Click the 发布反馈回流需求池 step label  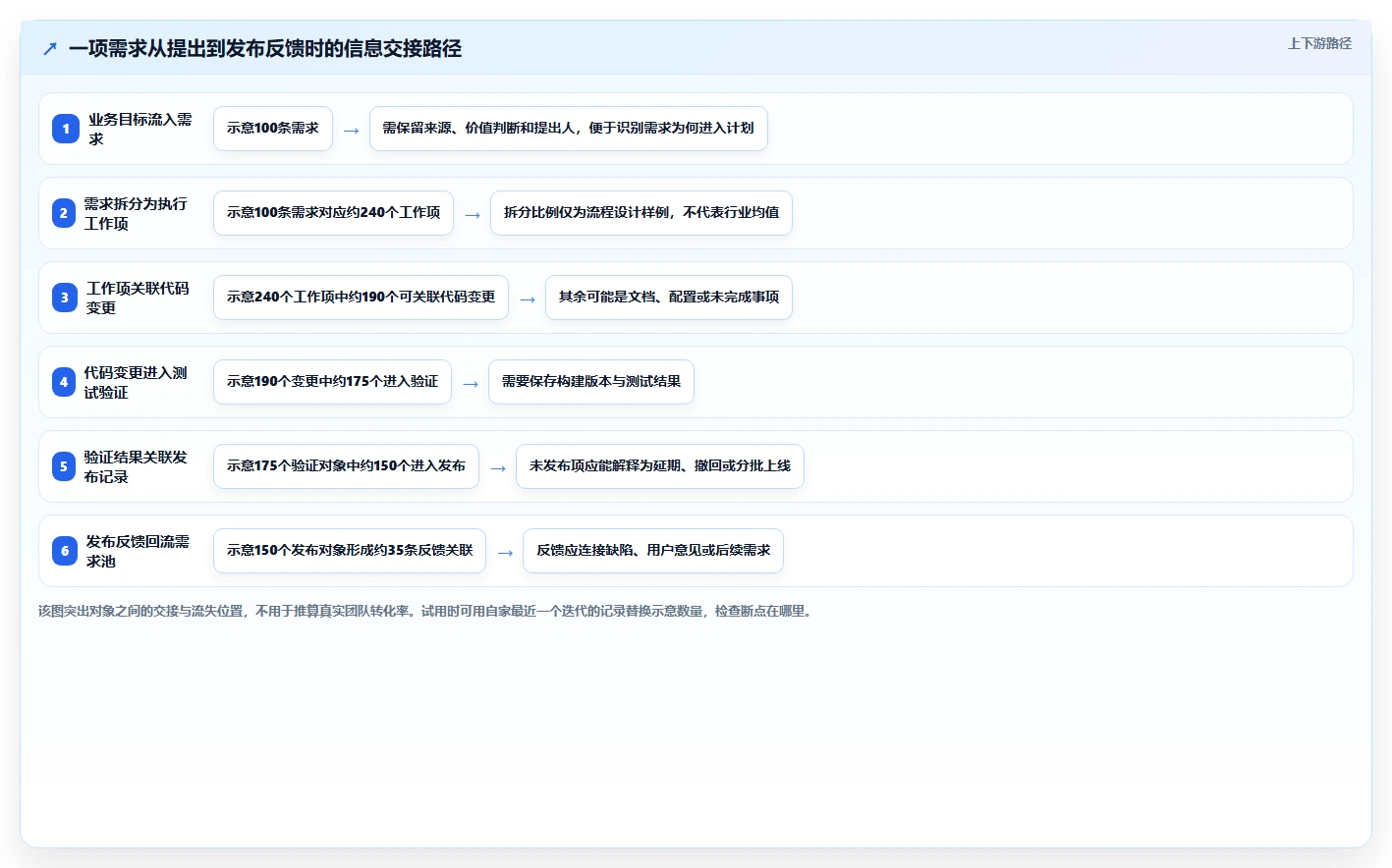[x=139, y=551]
